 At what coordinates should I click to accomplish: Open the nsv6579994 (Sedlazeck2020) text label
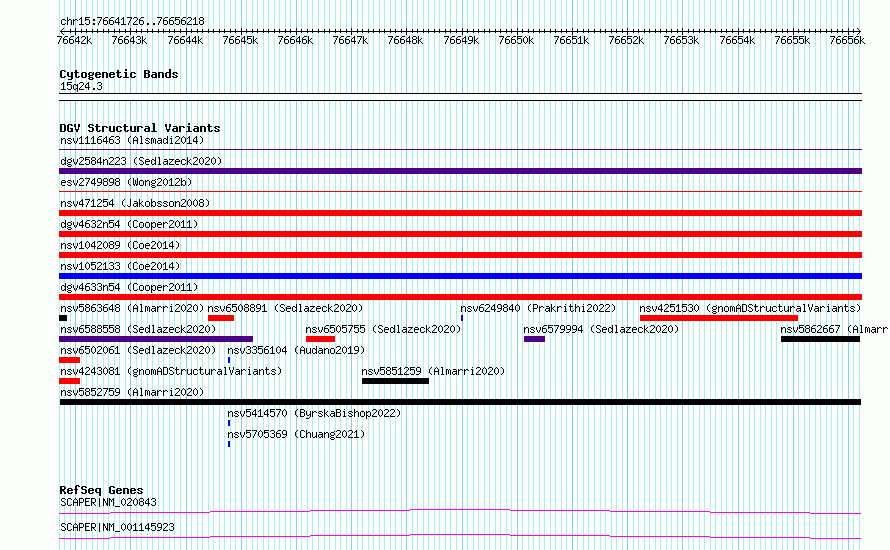coord(601,329)
